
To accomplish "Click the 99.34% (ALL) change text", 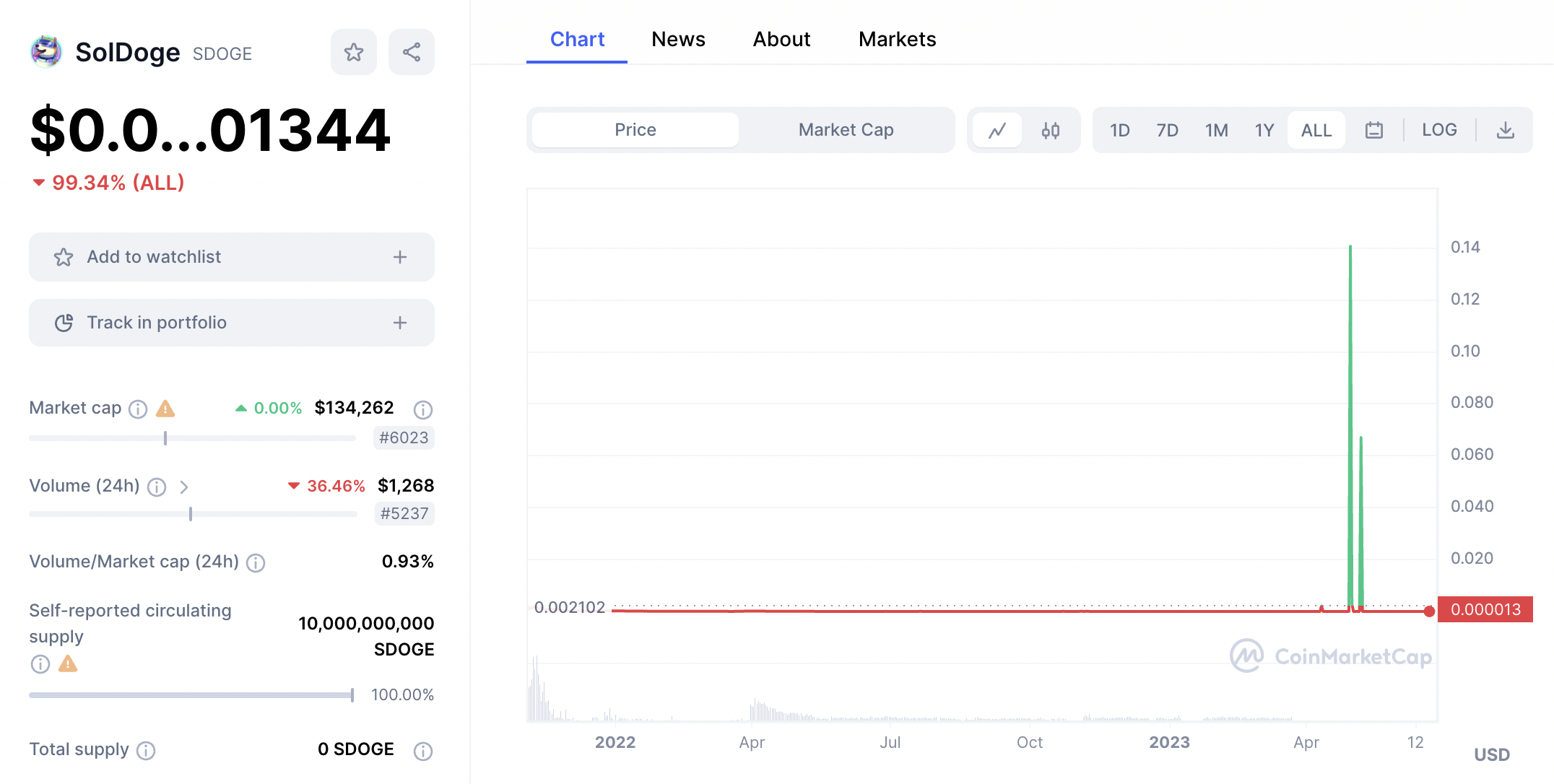I will [118, 183].
